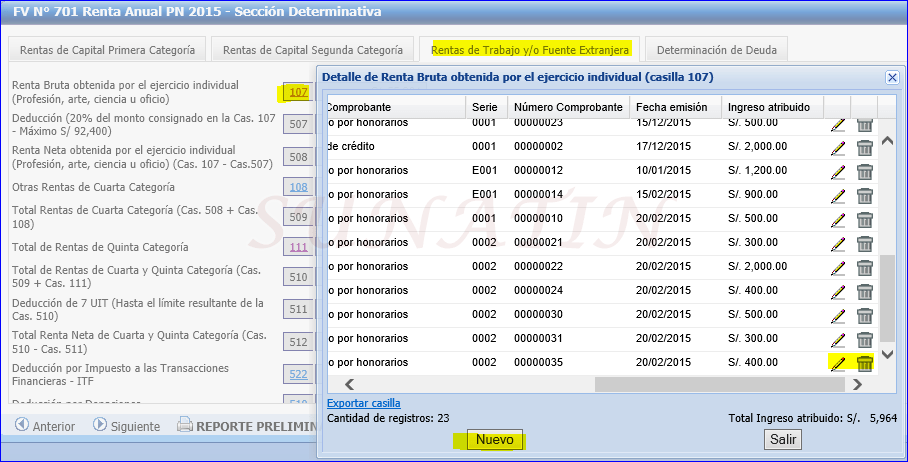Viewport: 908px width, 462px height.
Task: Edit the row with comprobante 00000014
Action: tap(837, 196)
